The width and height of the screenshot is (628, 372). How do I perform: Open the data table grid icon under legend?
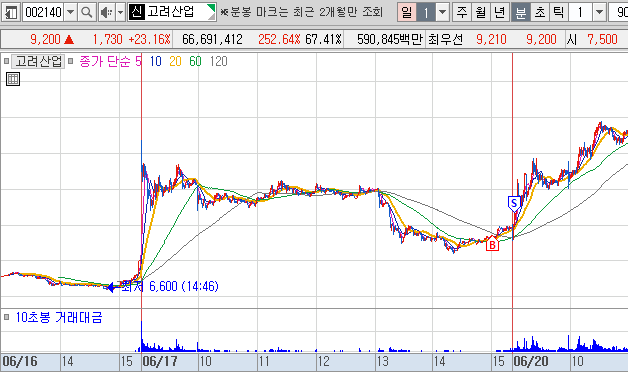[13, 79]
